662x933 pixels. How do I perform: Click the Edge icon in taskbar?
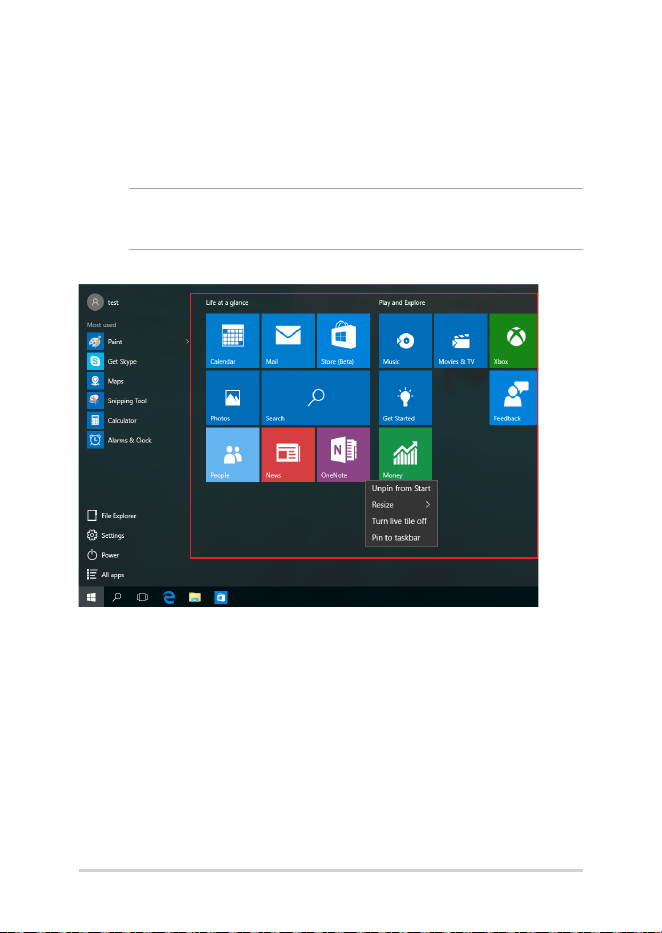[x=170, y=597]
